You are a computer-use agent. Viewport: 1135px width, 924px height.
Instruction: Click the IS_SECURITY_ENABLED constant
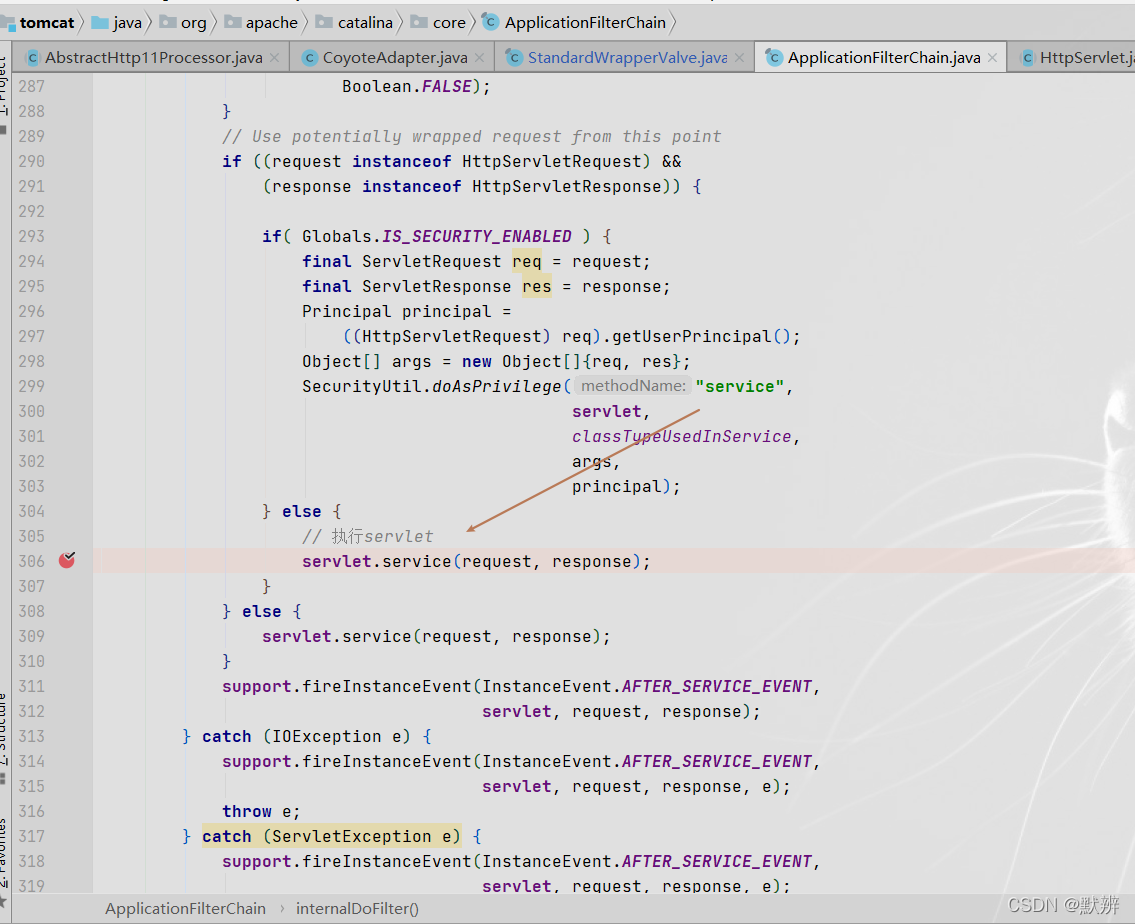[477, 237]
